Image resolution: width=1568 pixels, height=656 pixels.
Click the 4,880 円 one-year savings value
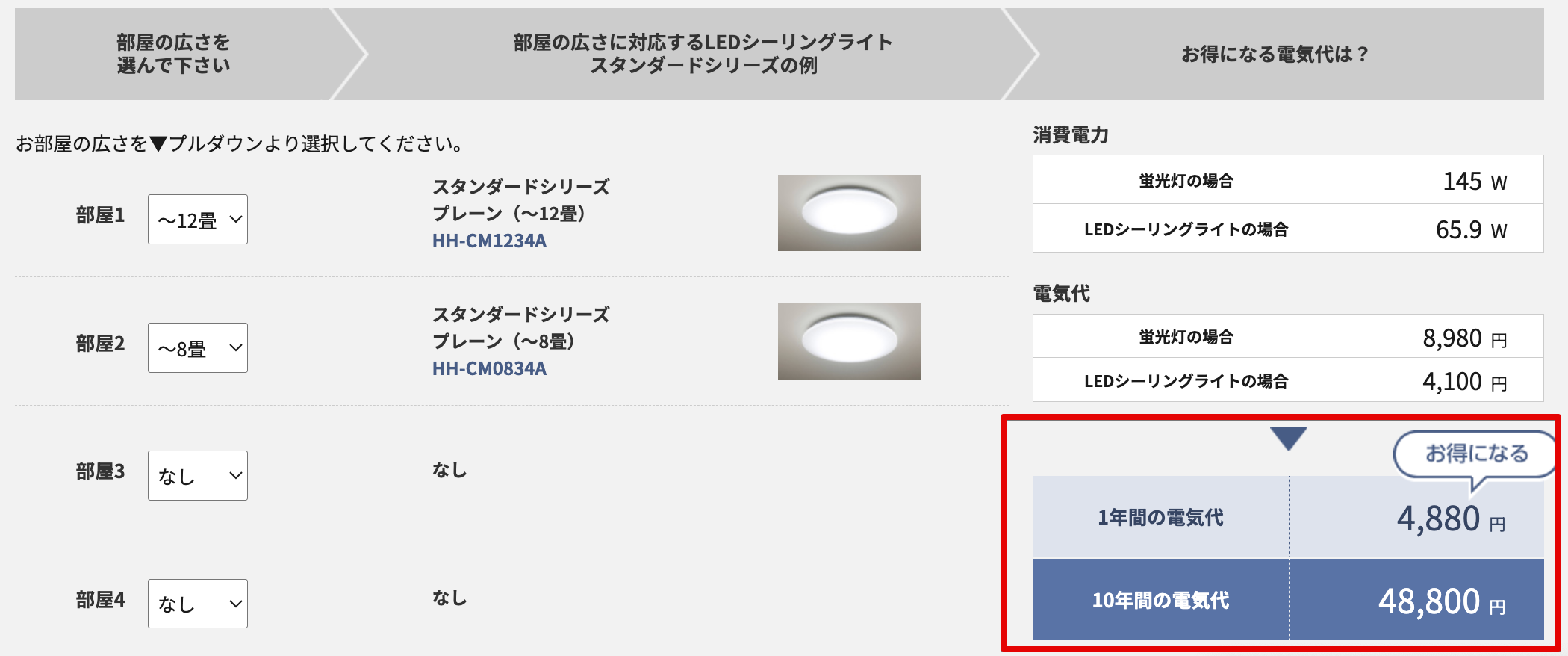[x=1449, y=519]
